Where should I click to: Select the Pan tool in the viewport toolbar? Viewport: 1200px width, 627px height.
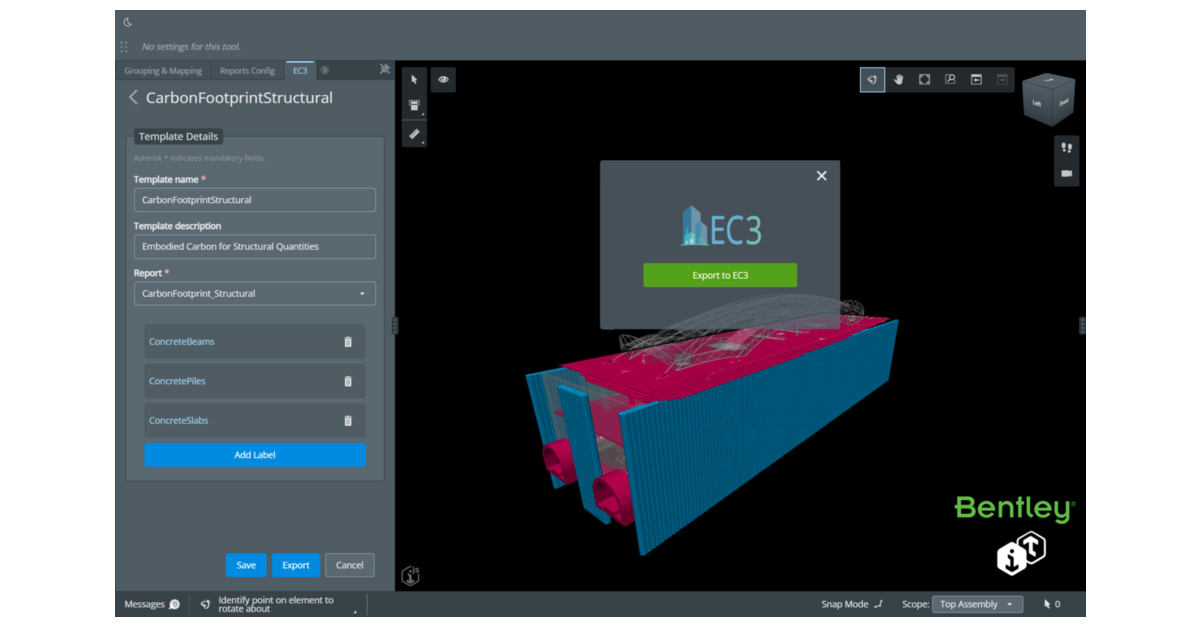(x=899, y=79)
